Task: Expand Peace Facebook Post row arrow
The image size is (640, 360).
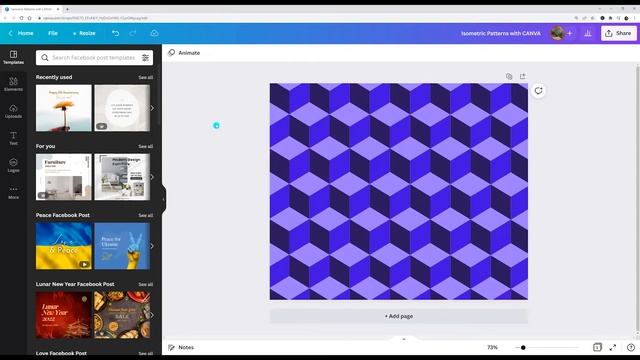Action: (x=152, y=246)
